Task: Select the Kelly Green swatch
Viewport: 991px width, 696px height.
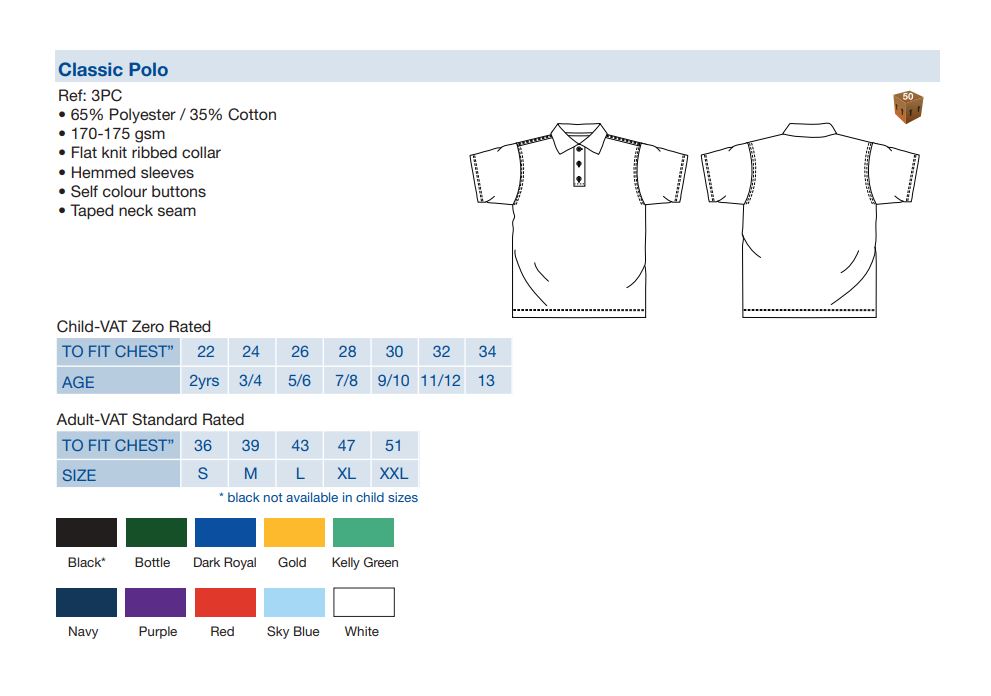Action: [x=363, y=532]
